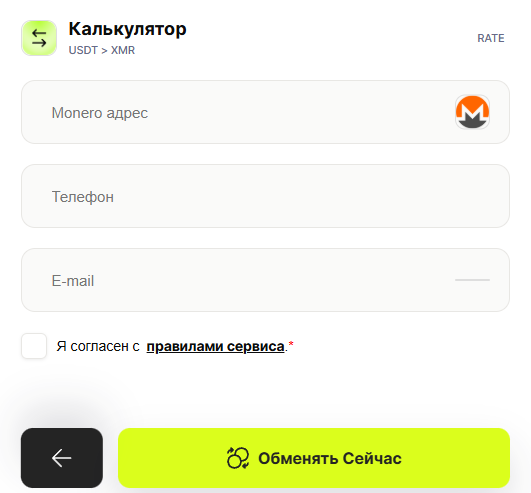Click the XMR currency label
This screenshot has width=531, height=493.
[x=123, y=50]
